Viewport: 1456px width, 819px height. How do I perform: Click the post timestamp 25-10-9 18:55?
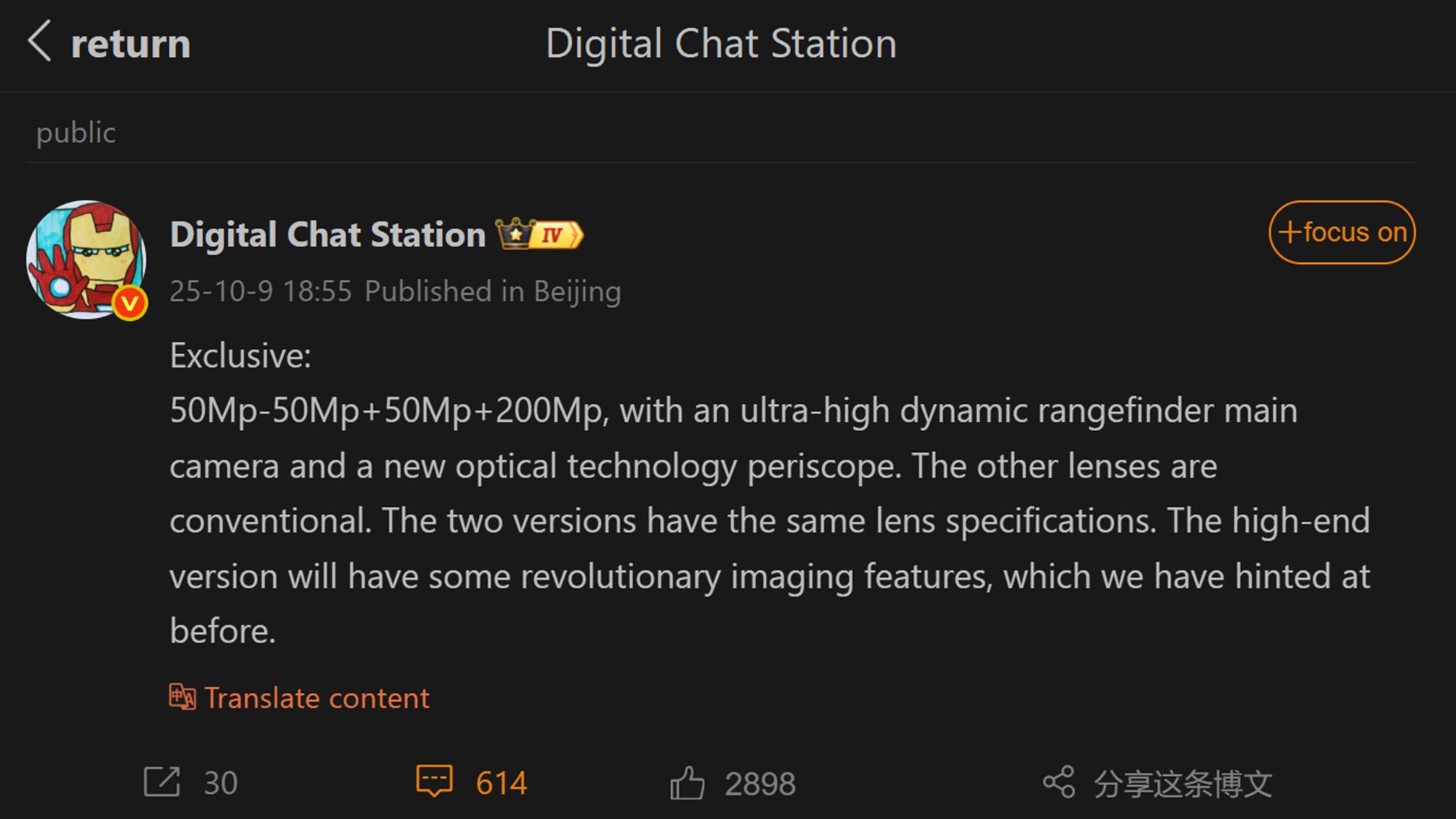(x=260, y=291)
